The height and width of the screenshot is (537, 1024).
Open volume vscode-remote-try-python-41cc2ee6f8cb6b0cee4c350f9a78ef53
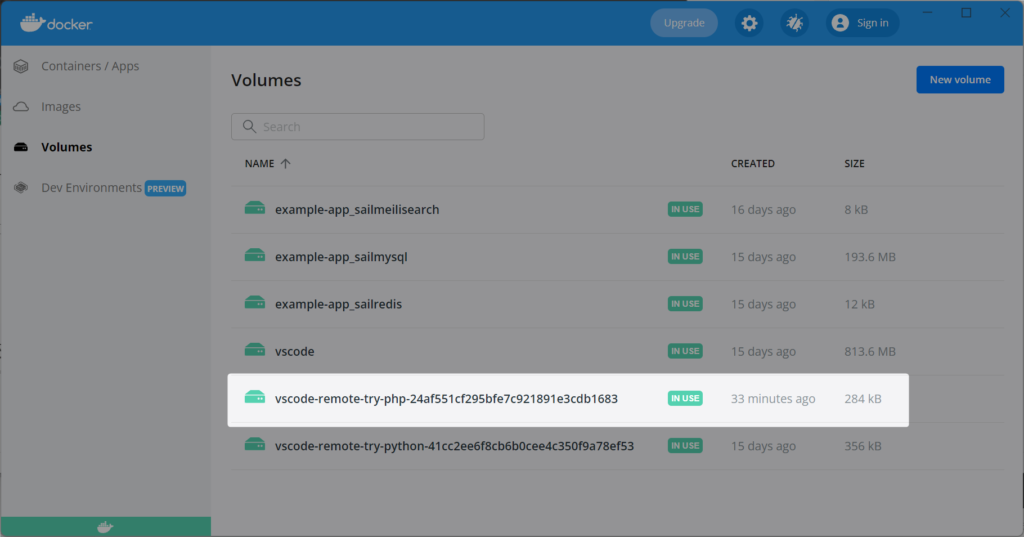455,446
